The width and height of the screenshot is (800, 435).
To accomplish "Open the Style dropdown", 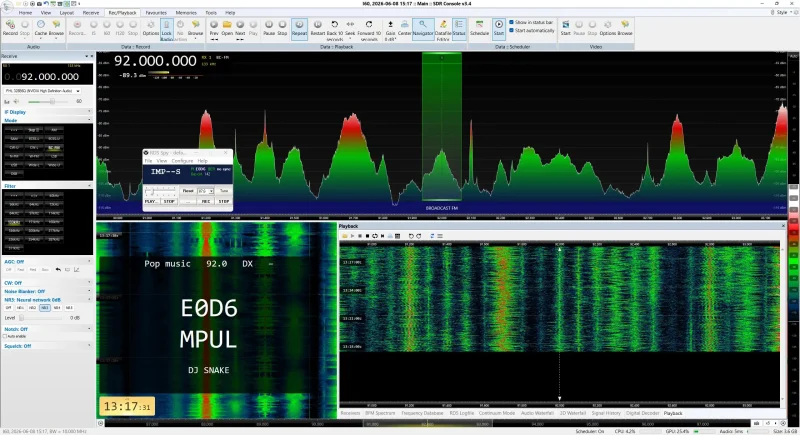I will click(784, 12).
